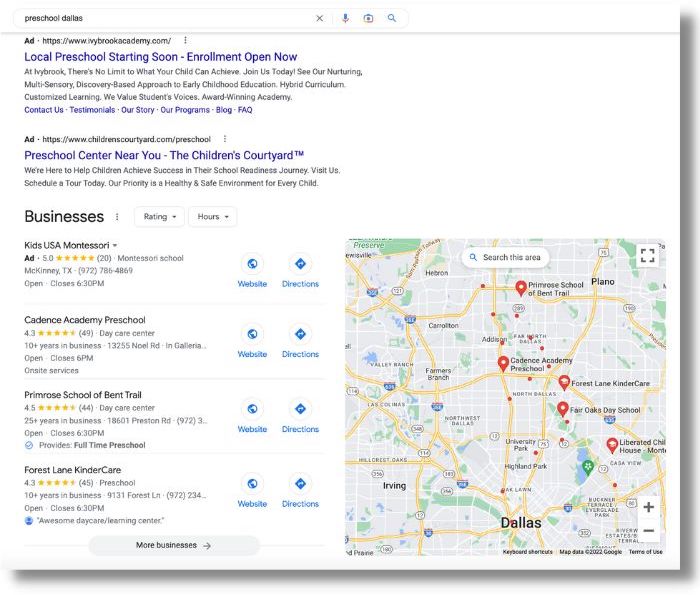Click 'Provides: Full Time Preschool' text
This screenshot has width=700, height=595.
[92, 445]
